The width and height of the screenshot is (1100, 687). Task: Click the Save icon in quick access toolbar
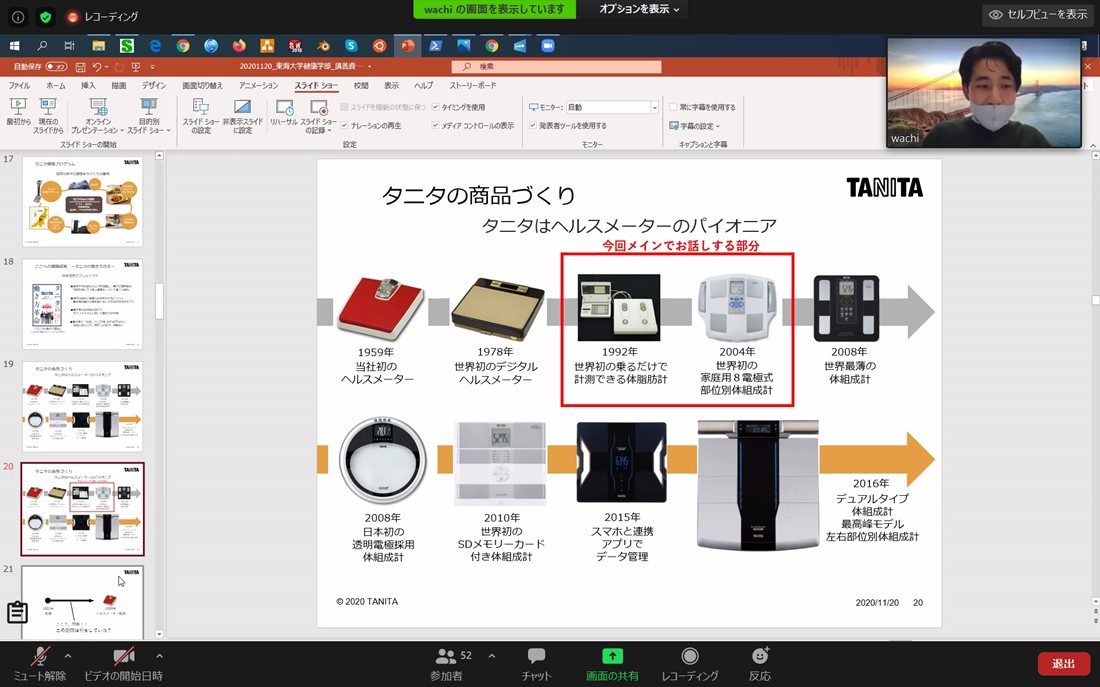click(81, 67)
